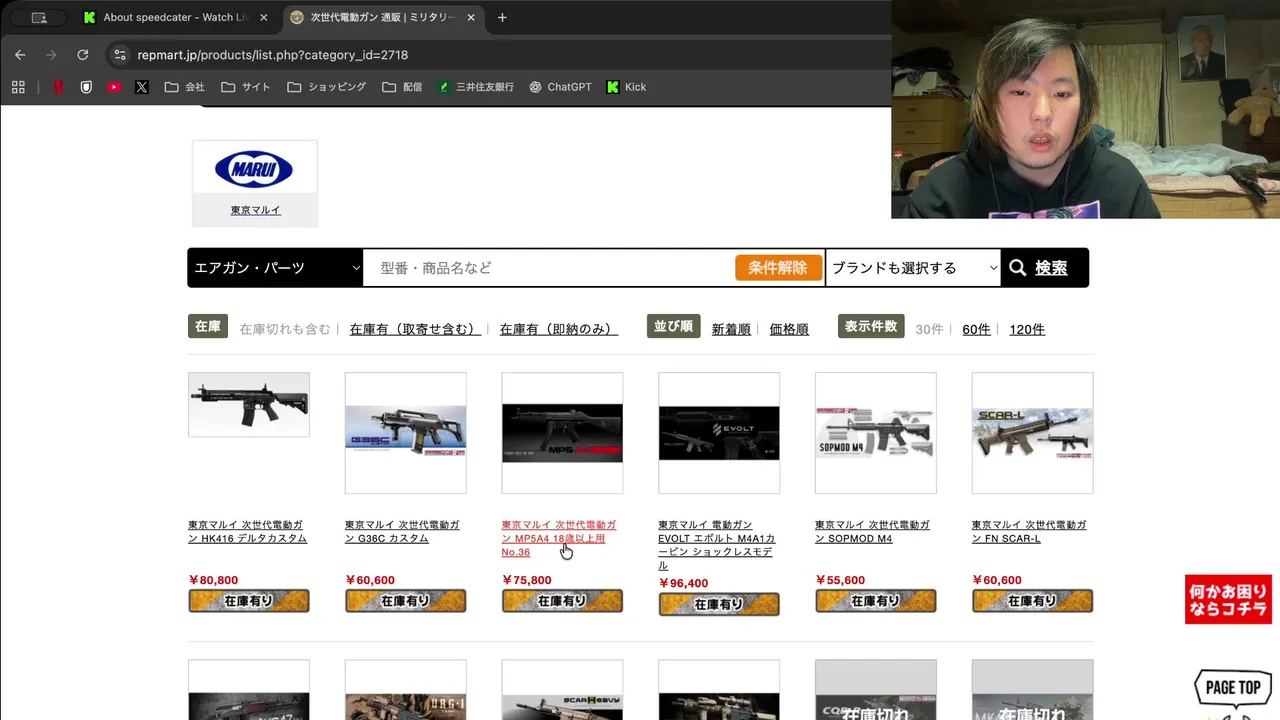This screenshot has height=720, width=1280.
Task: Show 60件 per page
Action: coord(976,329)
